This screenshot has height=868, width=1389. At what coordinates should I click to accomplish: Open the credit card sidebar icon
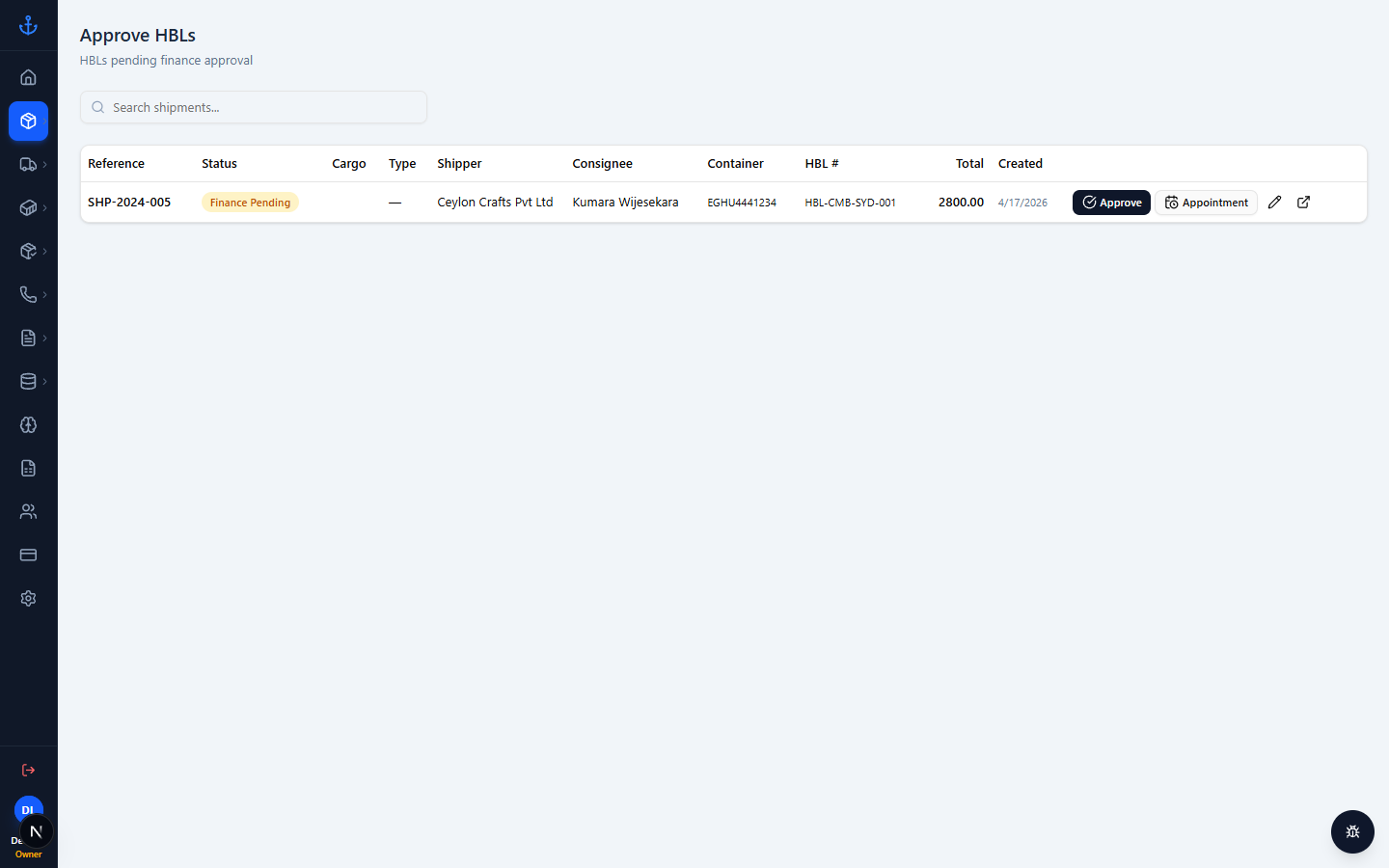point(28,555)
